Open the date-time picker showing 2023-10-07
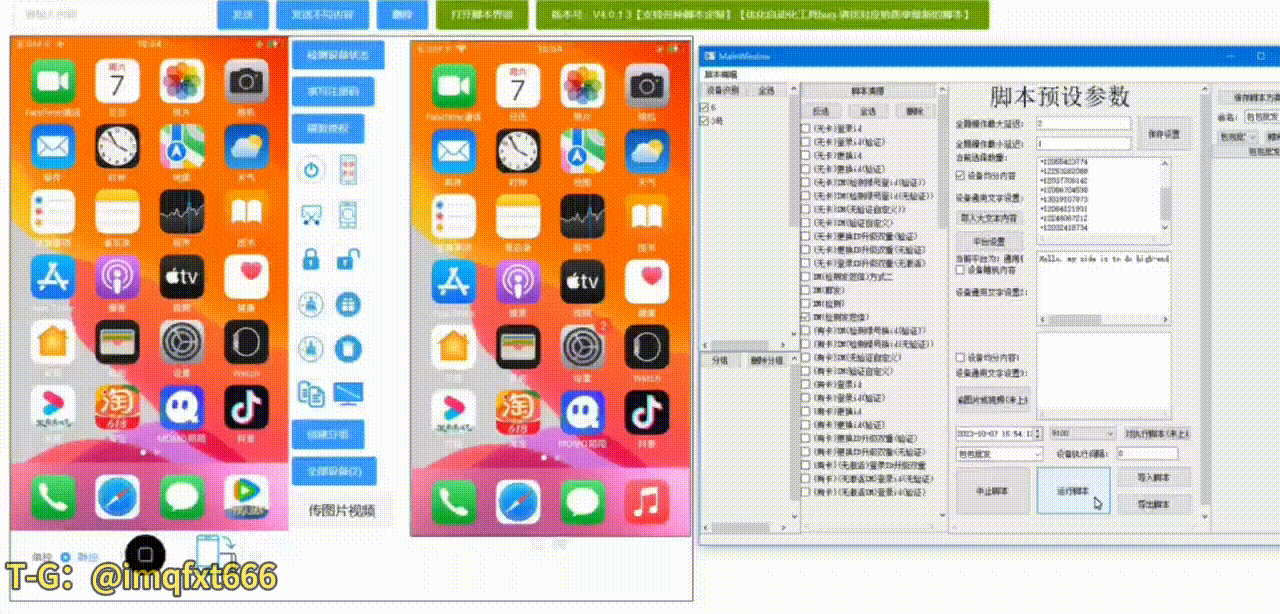Screen dimensions: 1280x614 (999, 434)
